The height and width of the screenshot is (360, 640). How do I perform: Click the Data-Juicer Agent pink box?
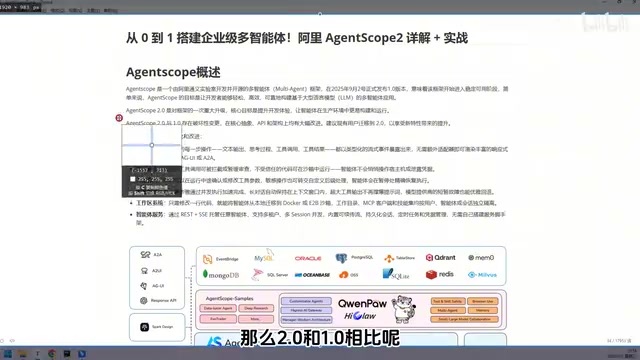[218, 309]
